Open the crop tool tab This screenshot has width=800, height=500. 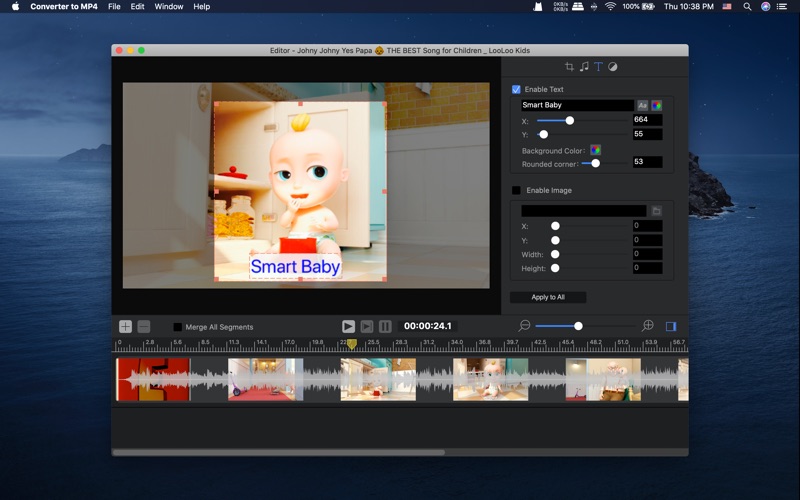(569, 67)
